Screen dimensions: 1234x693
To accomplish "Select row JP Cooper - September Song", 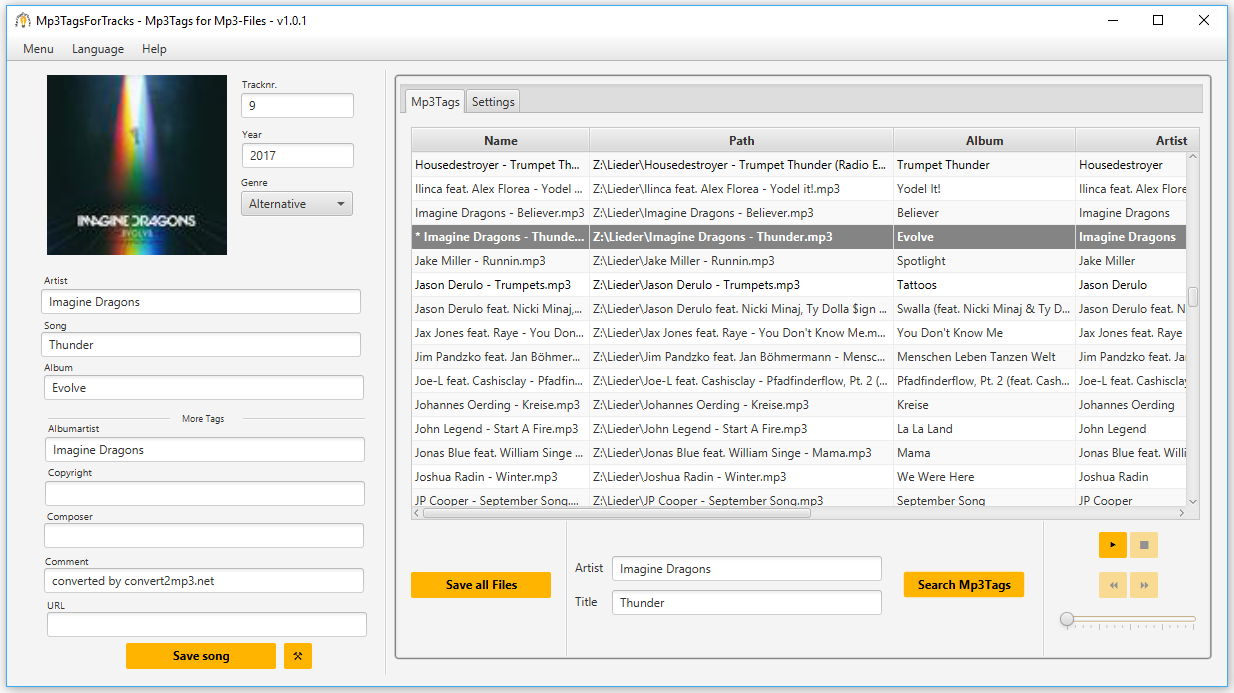I will (x=799, y=500).
